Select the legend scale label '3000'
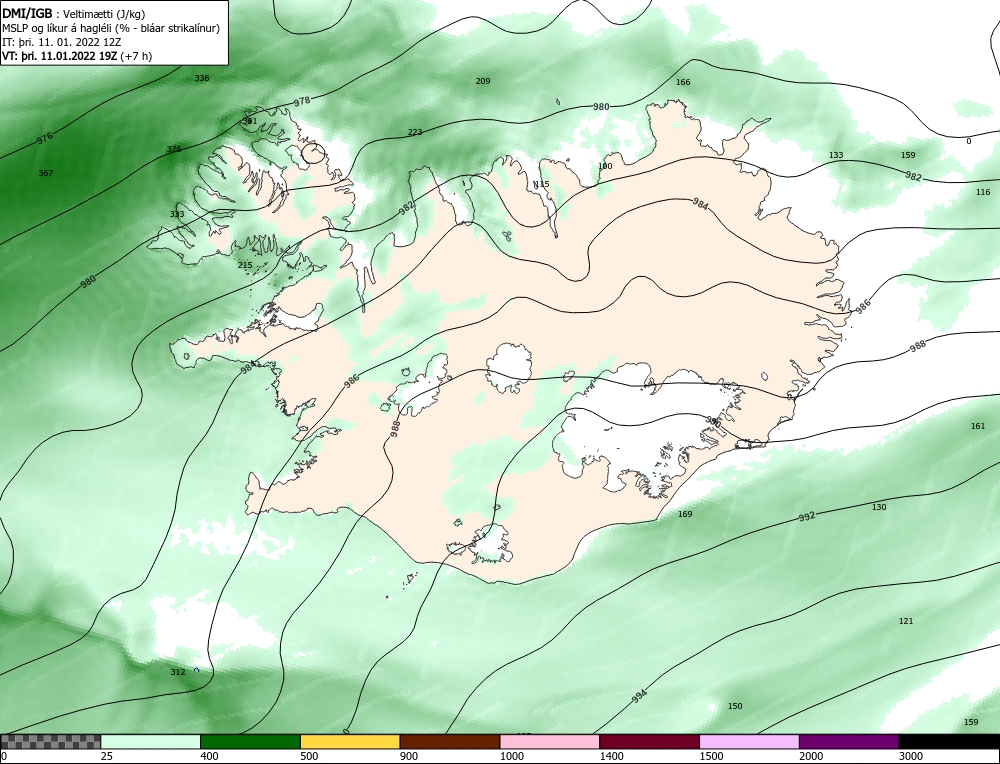 (x=911, y=756)
